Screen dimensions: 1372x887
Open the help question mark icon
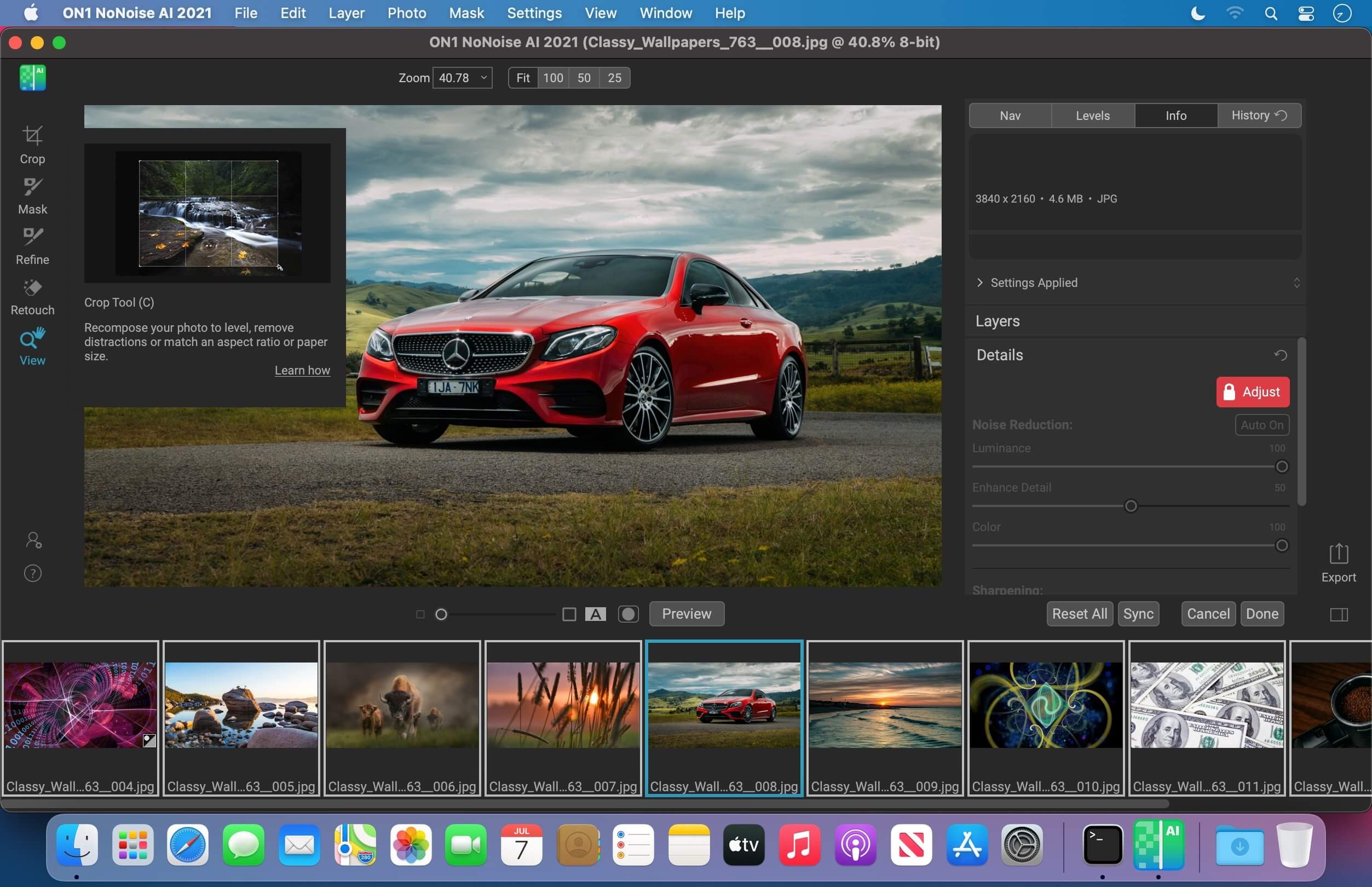[x=33, y=573]
